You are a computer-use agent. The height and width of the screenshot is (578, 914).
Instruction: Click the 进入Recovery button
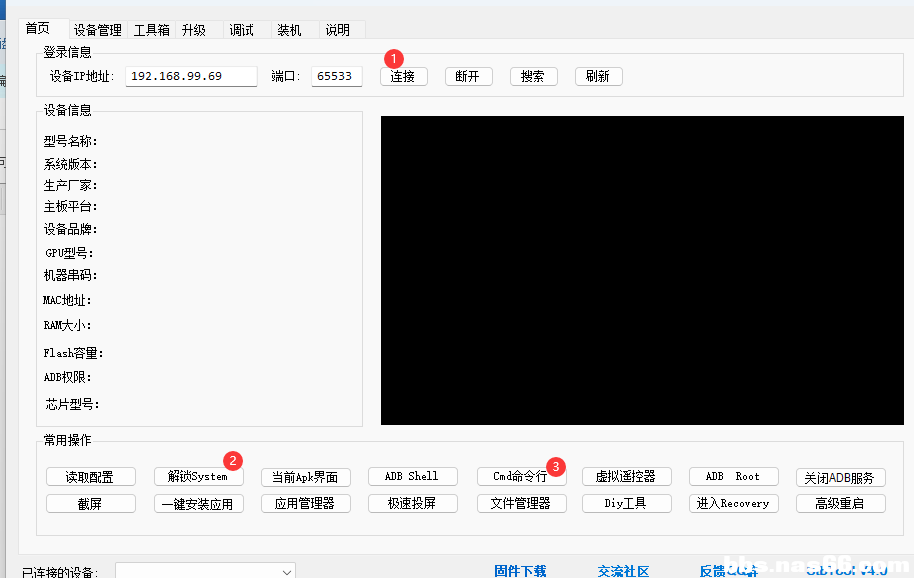[x=733, y=503]
